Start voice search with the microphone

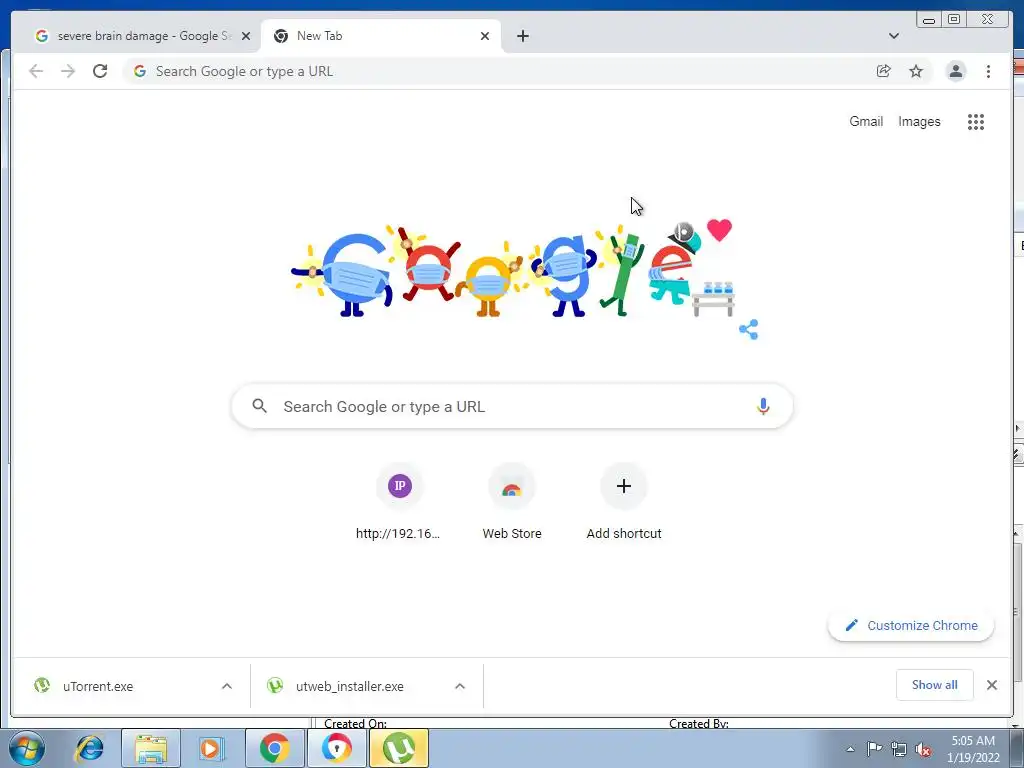[x=763, y=406]
